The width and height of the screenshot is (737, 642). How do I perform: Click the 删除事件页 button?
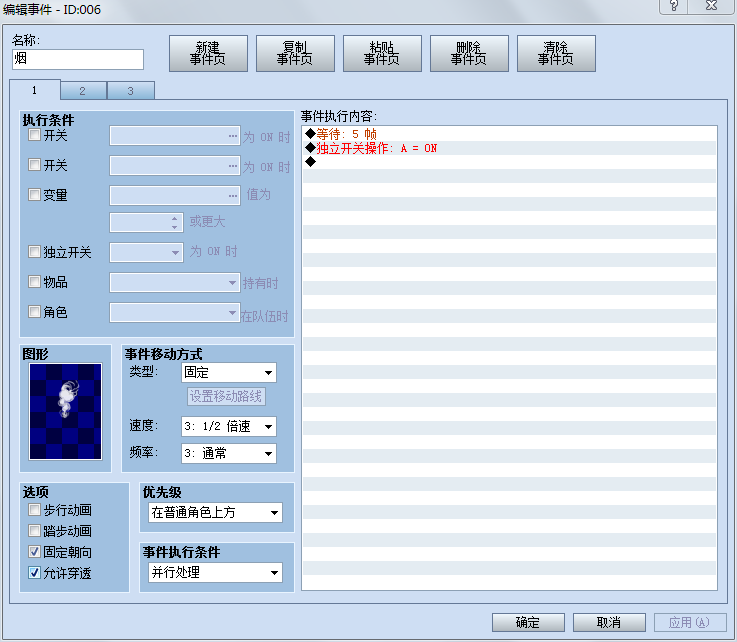coord(469,53)
